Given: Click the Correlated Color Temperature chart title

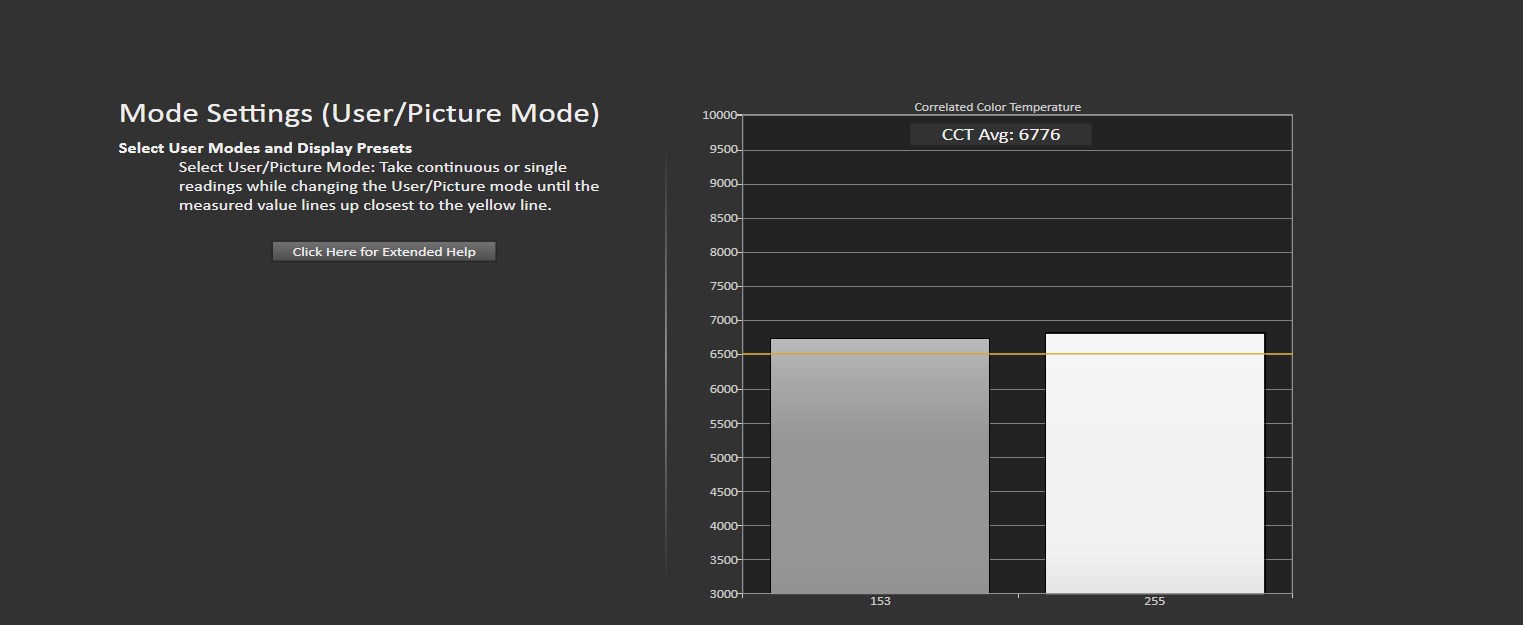Looking at the screenshot, I should [x=997, y=107].
